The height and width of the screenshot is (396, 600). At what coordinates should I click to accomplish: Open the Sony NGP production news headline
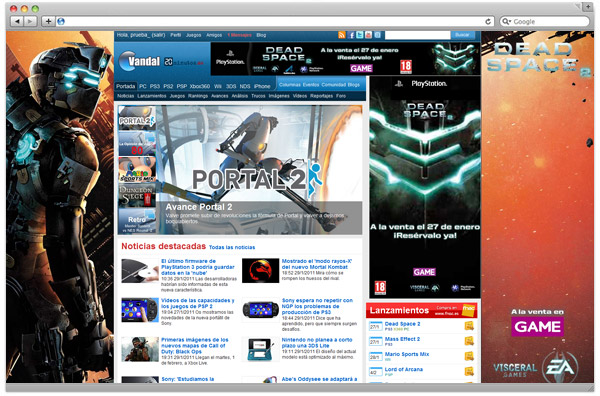point(317,306)
